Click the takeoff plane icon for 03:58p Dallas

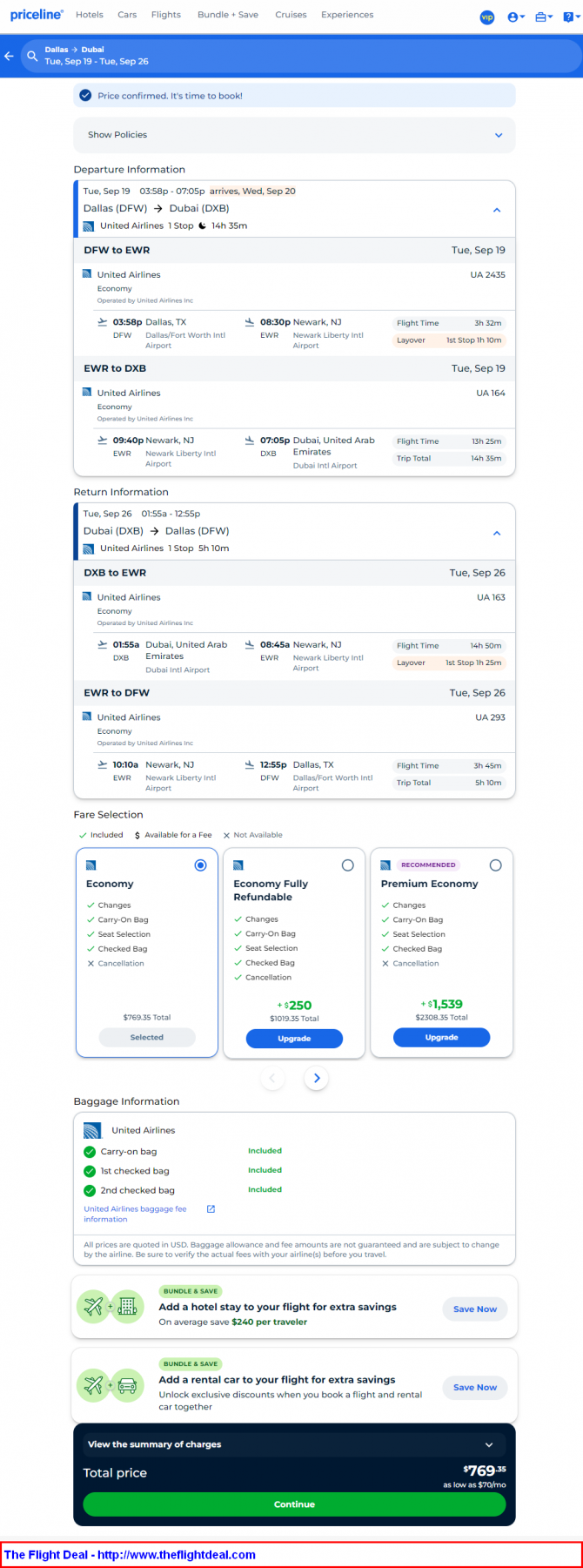(103, 322)
